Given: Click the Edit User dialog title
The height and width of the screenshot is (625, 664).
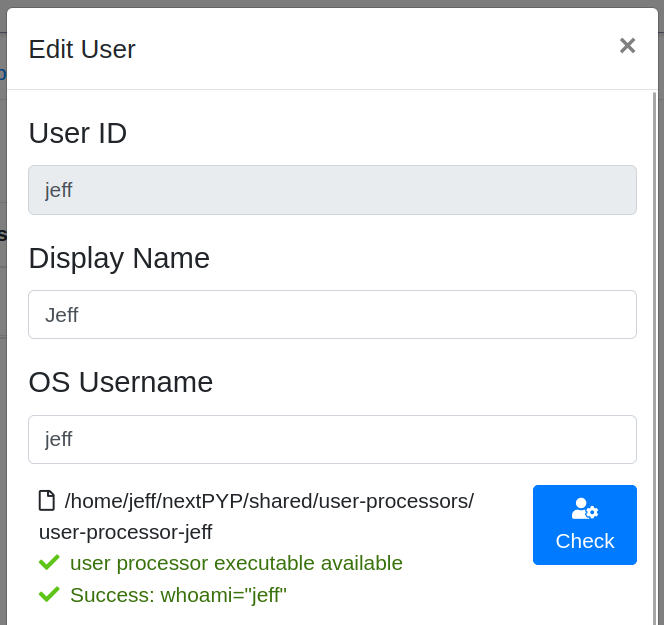Looking at the screenshot, I should (82, 49).
